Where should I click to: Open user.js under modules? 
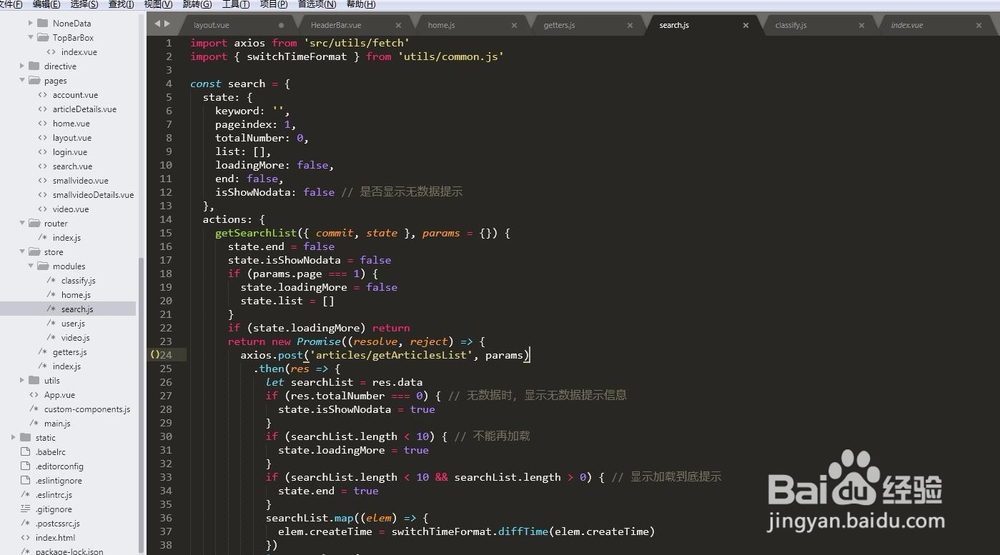pyautogui.click(x=73, y=323)
